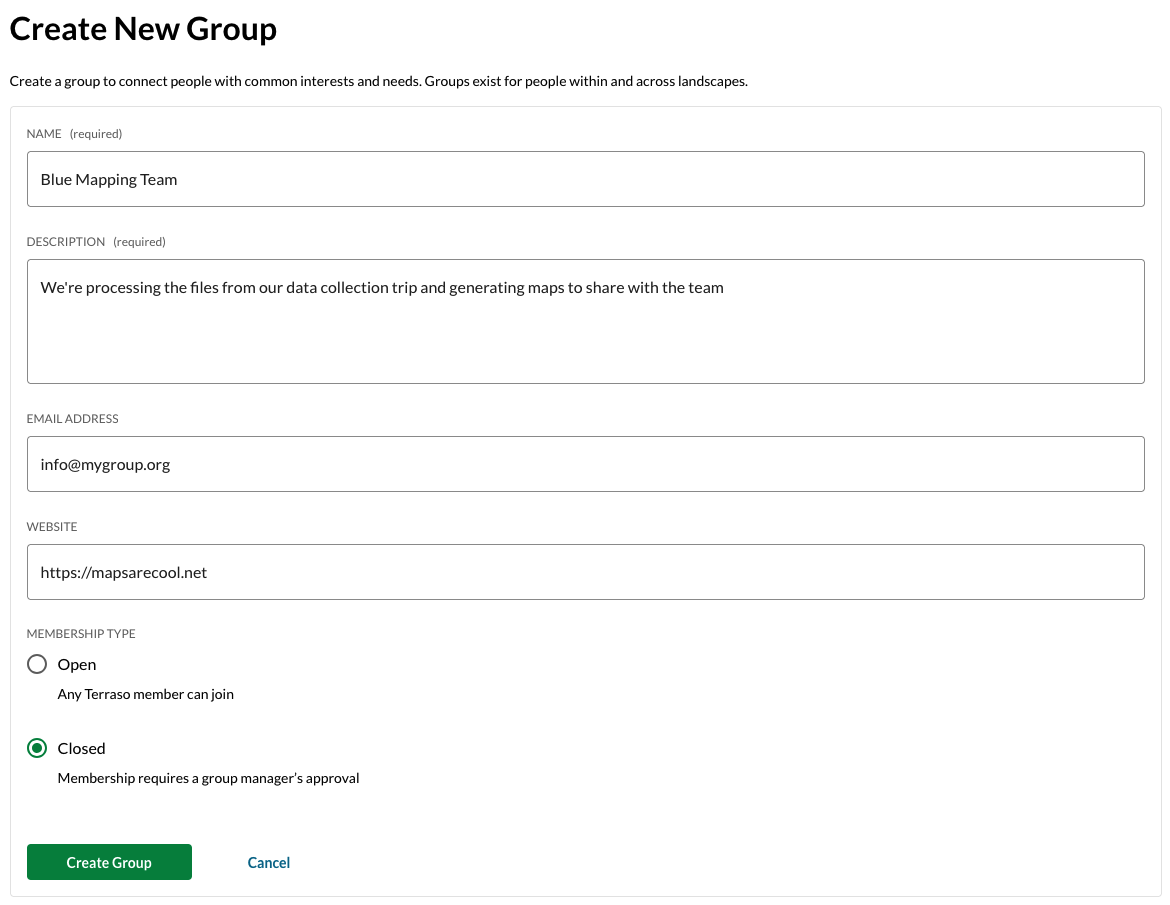Click the 'Create New Group' heading
The image size is (1170, 905).
pyautogui.click(x=143, y=29)
